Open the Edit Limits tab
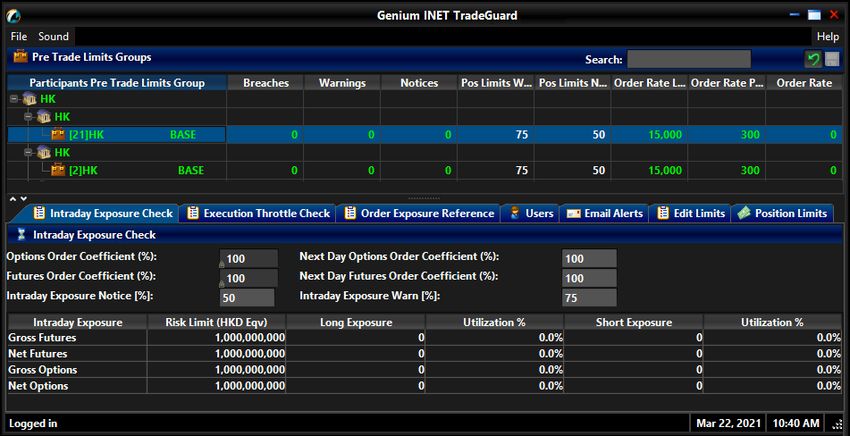The image size is (850, 436). coord(691,213)
